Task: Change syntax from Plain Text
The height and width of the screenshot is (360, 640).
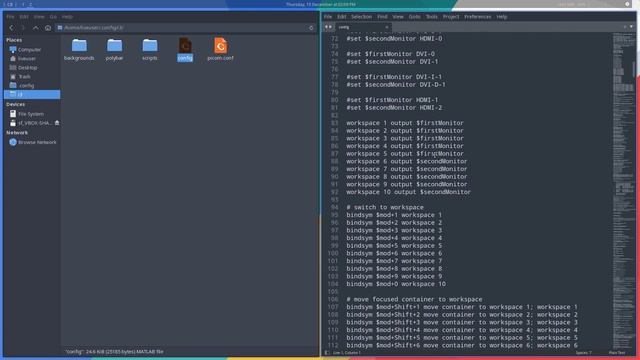Action: 617,353
